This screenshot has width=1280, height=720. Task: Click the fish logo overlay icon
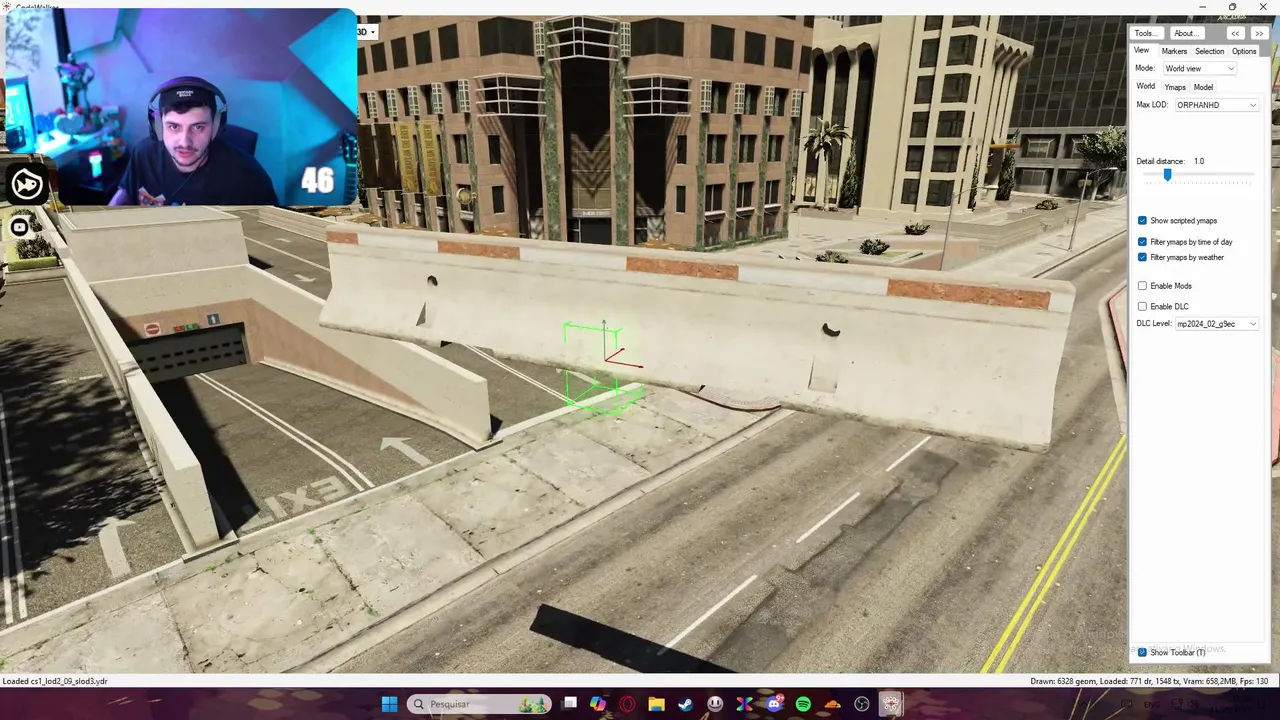(27, 184)
